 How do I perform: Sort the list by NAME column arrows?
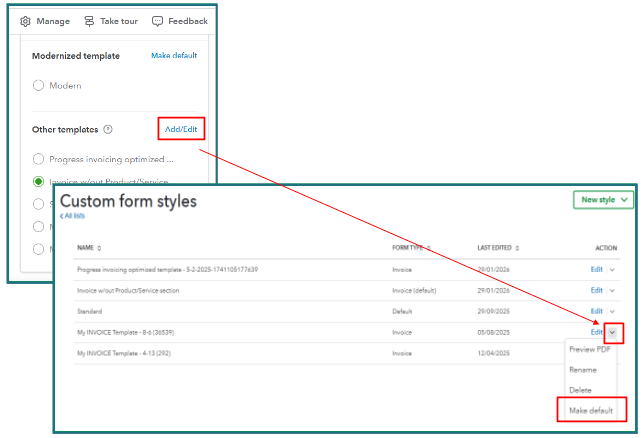click(x=99, y=248)
